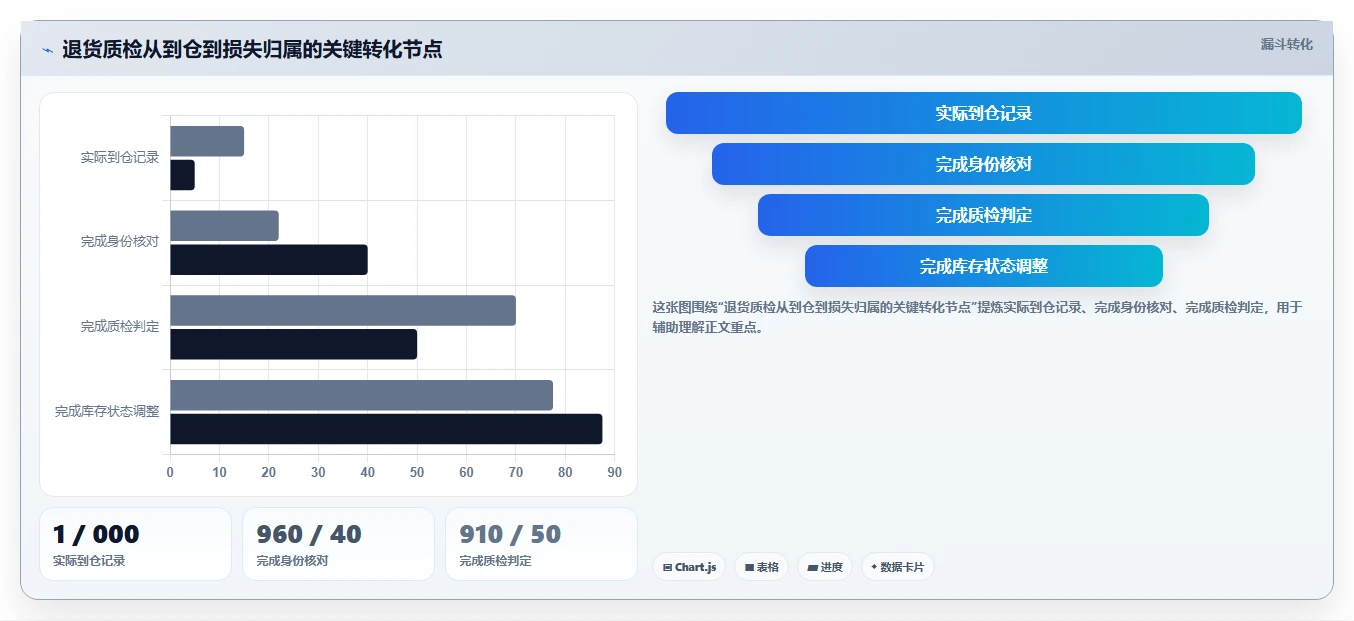This screenshot has width=1354, height=621.
Task: Click the 进度 tag chip
Action: click(x=825, y=567)
